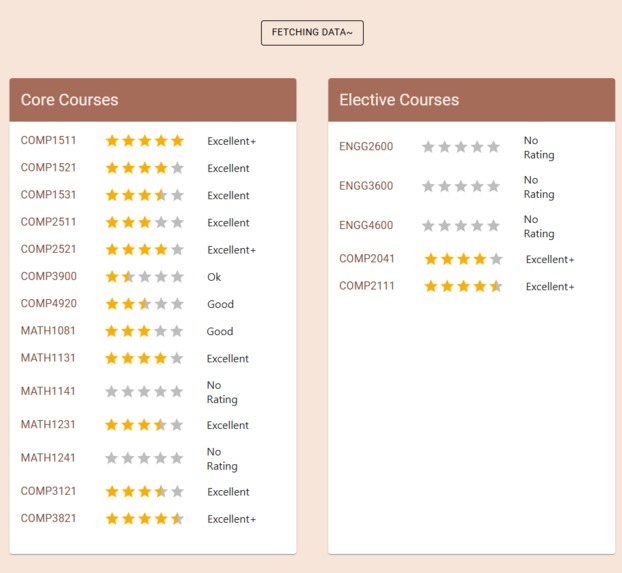
Task: Click the fifth grey star for ENGG4600
Action: (493, 225)
